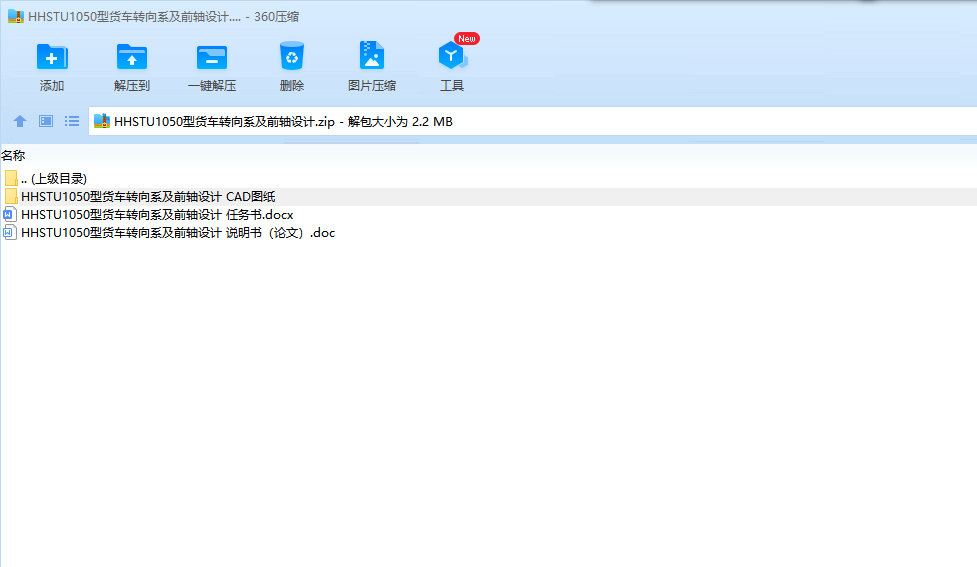This screenshot has height=567, width=977.
Task: Click the CAD图纸 folder icon
Action: pyautogui.click(x=11, y=197)
